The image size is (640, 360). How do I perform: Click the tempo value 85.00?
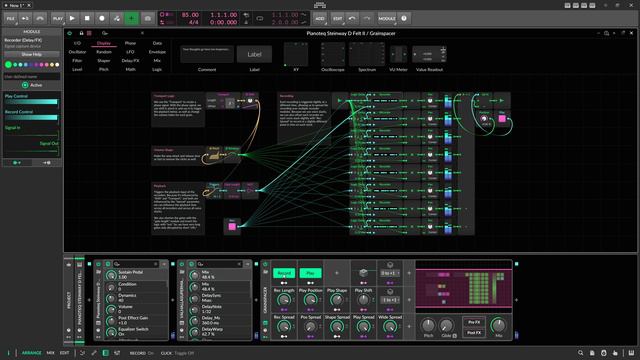(x=190, y=15)
